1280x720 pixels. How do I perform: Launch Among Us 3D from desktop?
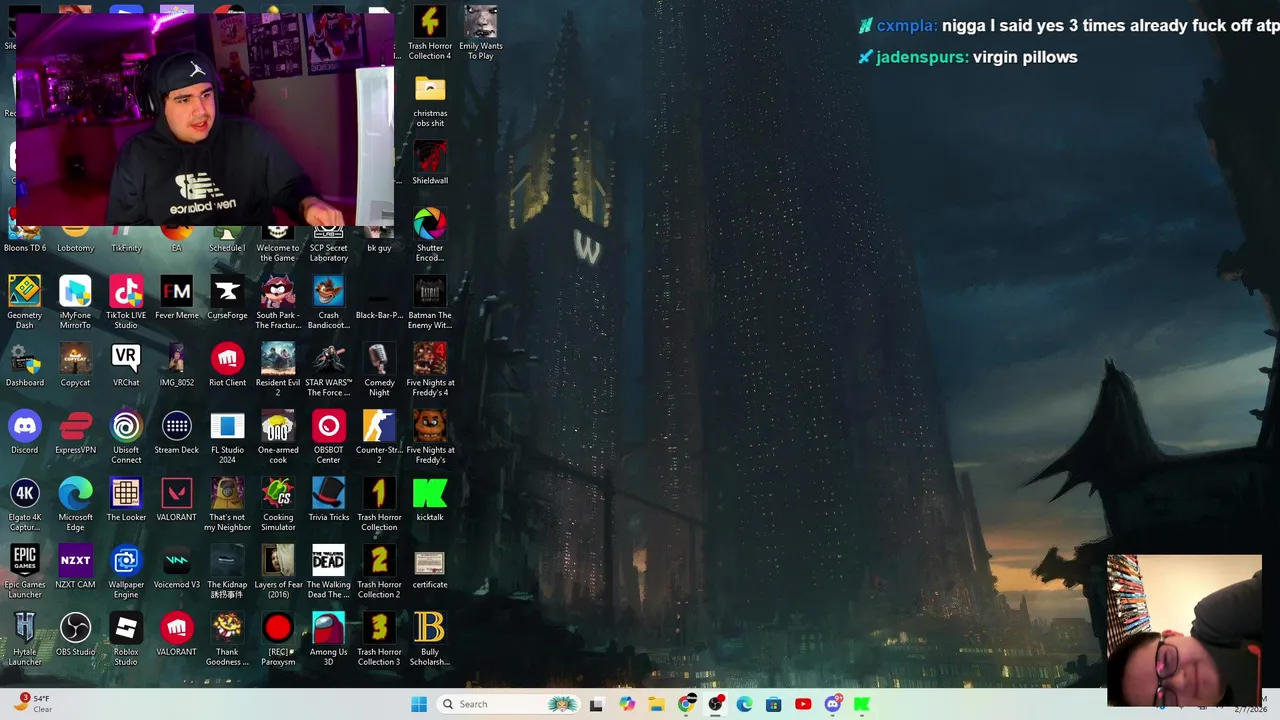coord(328,638)
